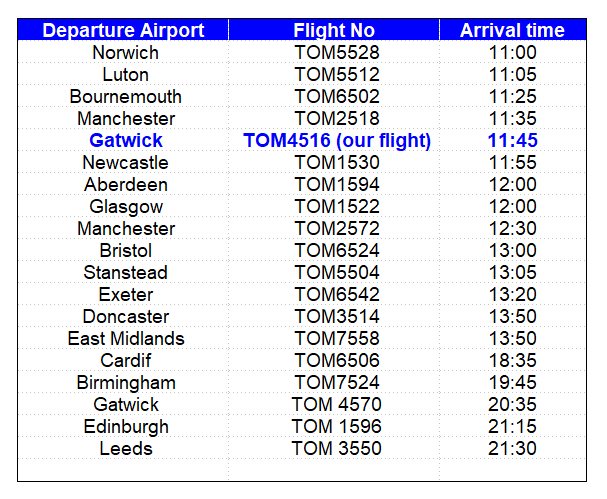Select the 12:30 arrival time cell
This screenshot has width=607, height=499.
click(513, 228)
